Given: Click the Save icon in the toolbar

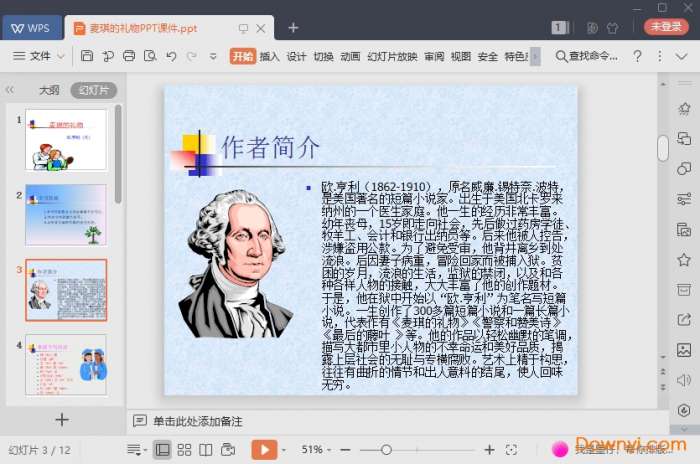Looking at the screenshot, I should (x=87, y=56).
